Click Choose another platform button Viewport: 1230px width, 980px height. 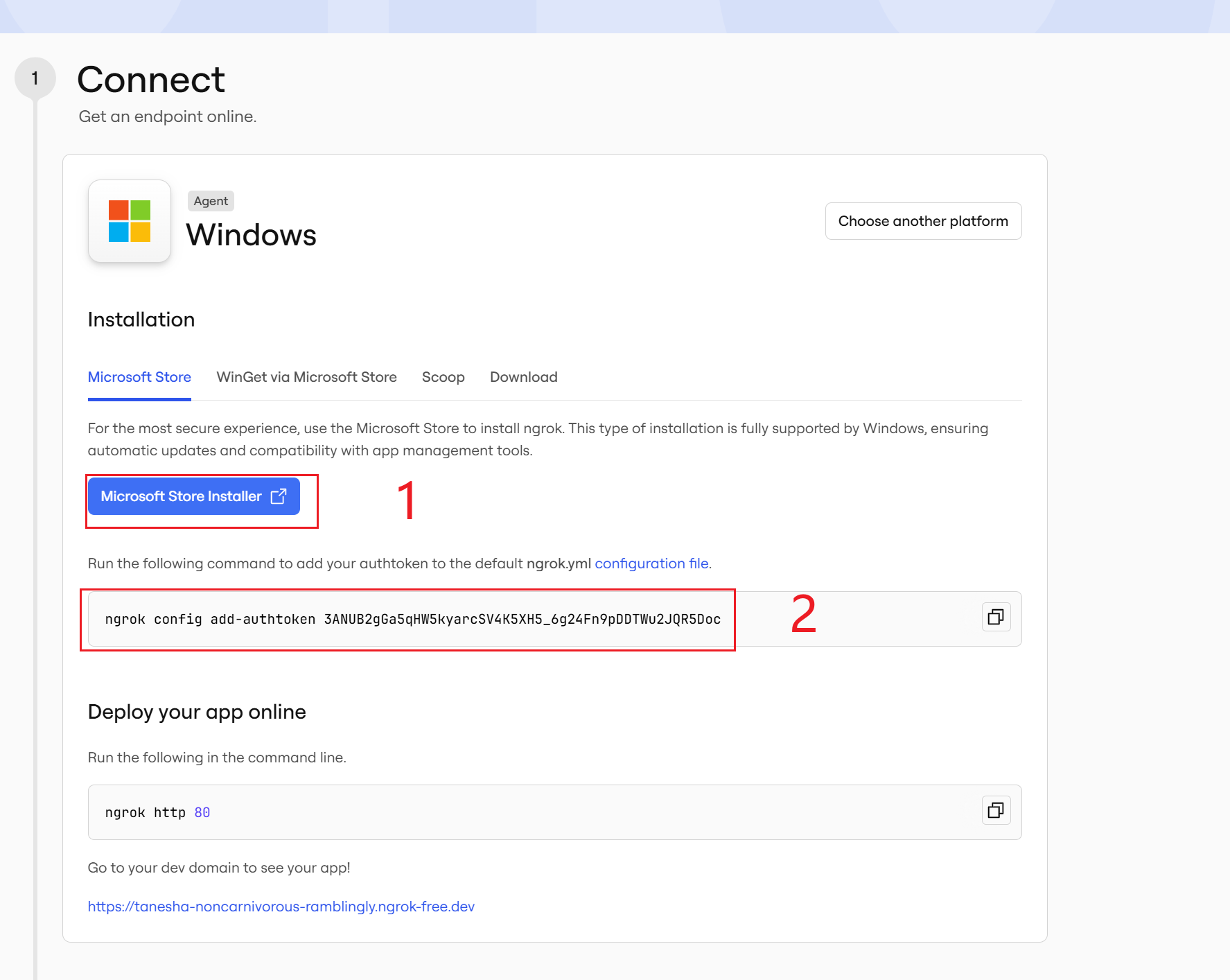(923, 221)
